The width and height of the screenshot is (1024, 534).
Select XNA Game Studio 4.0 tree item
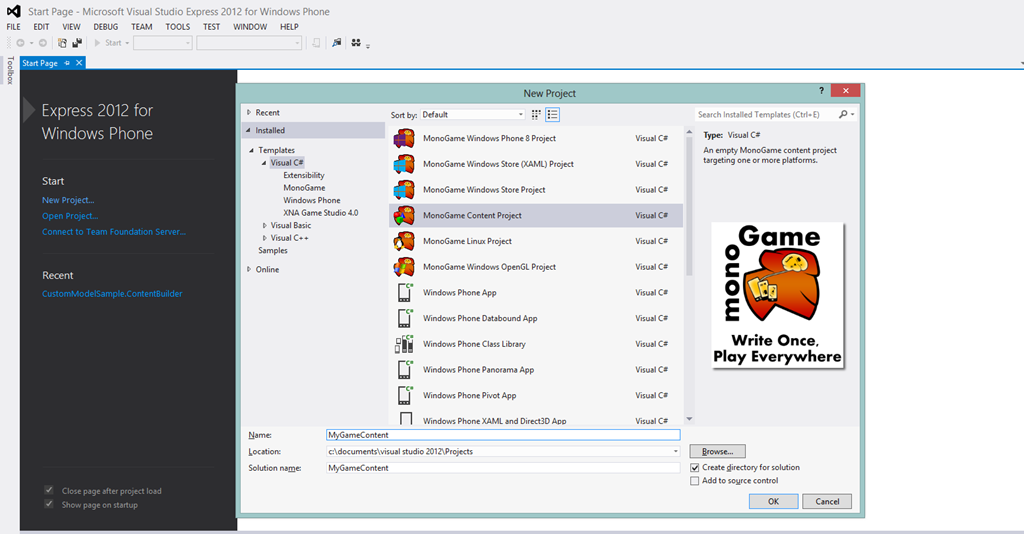point(321,213)
